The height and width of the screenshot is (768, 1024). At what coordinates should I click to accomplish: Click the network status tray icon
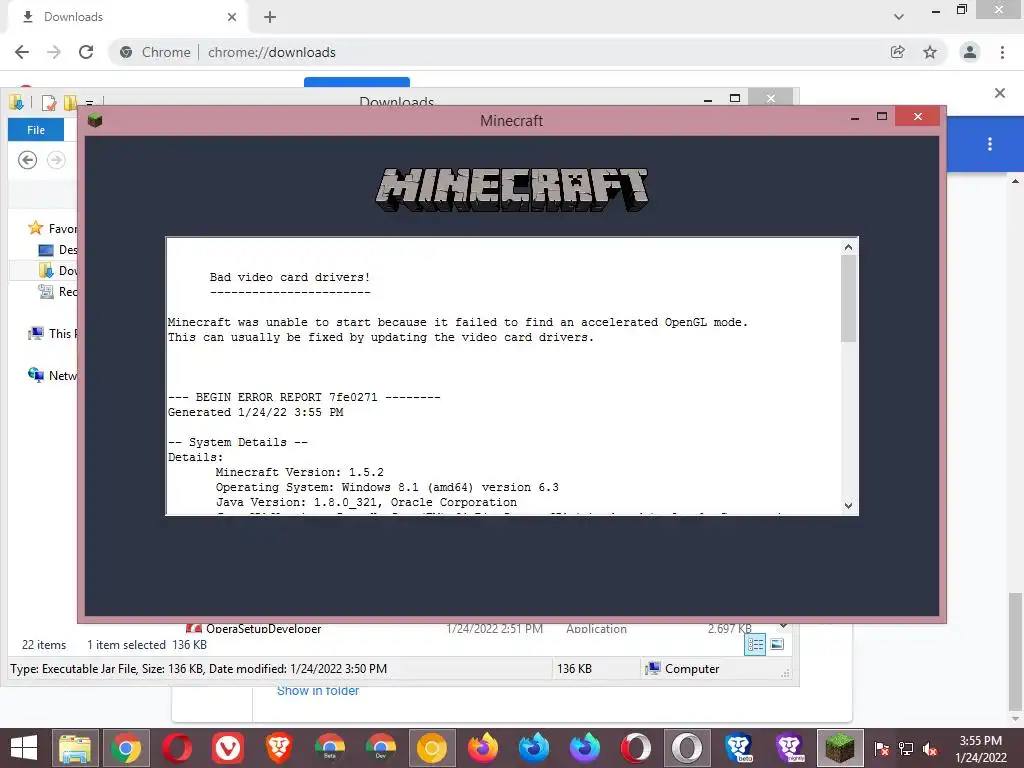tap(906, 749)
